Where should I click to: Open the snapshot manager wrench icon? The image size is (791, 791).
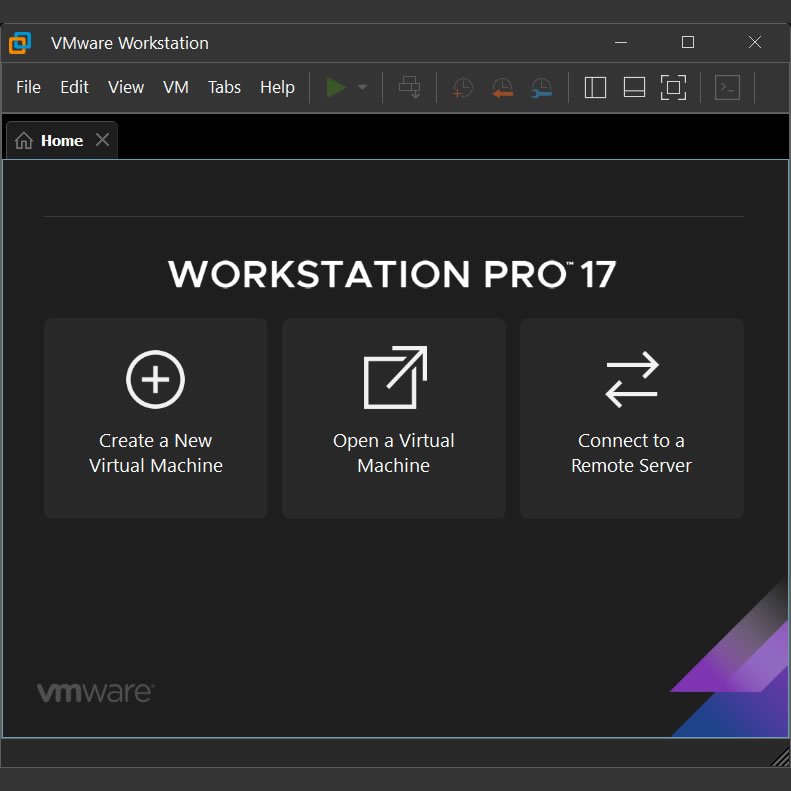(542, 87)
